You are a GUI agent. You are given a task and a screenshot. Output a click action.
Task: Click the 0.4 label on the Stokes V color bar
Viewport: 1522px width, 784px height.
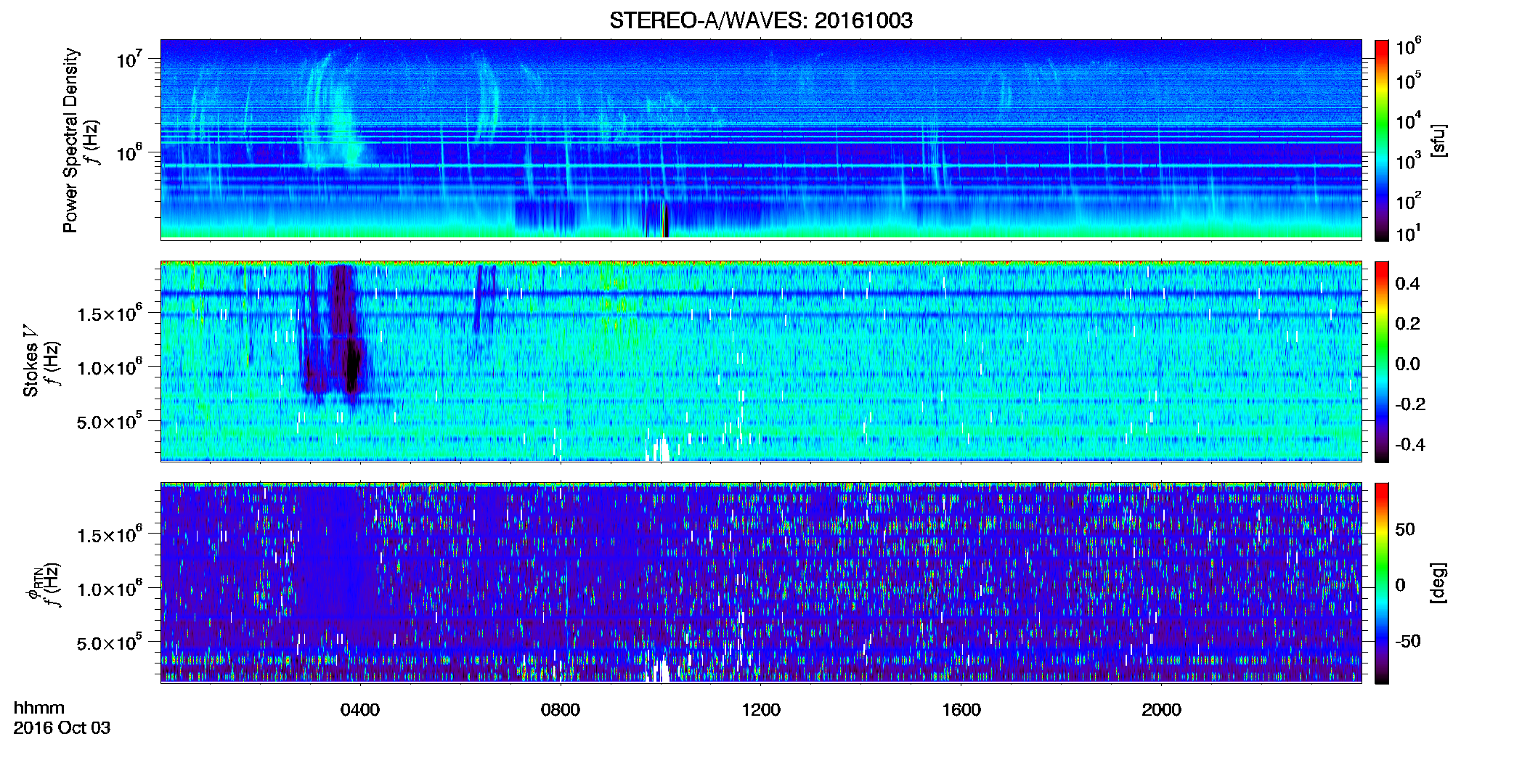(x=1407, y=284)
